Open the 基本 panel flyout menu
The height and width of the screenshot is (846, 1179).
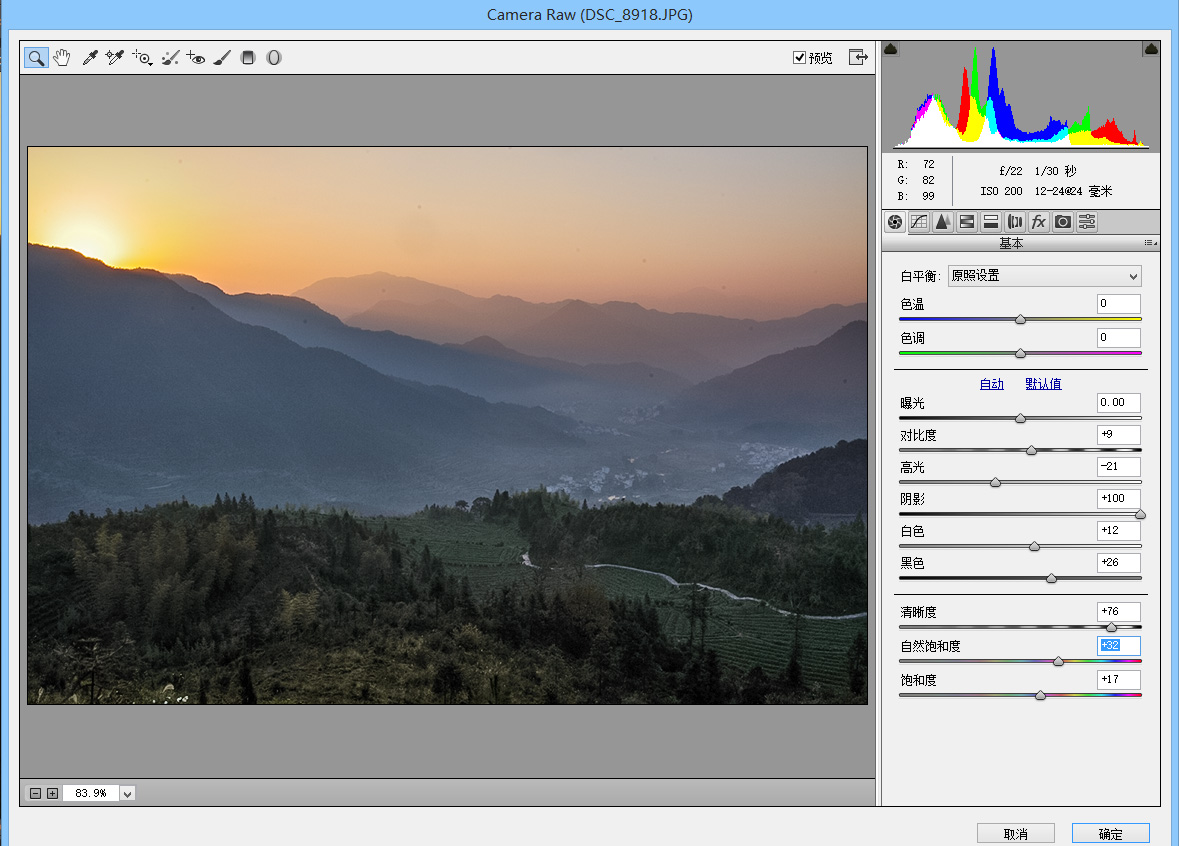pos(1150,243)
